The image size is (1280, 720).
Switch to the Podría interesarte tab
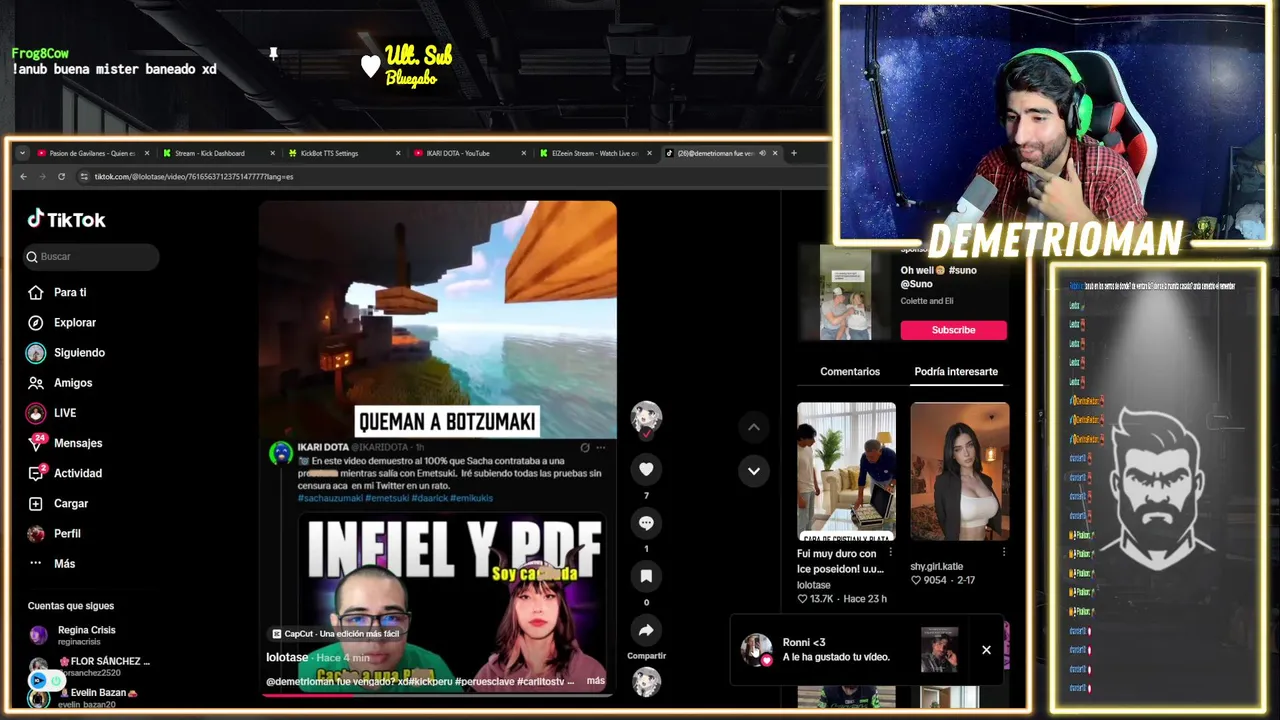tap(956, 371)
